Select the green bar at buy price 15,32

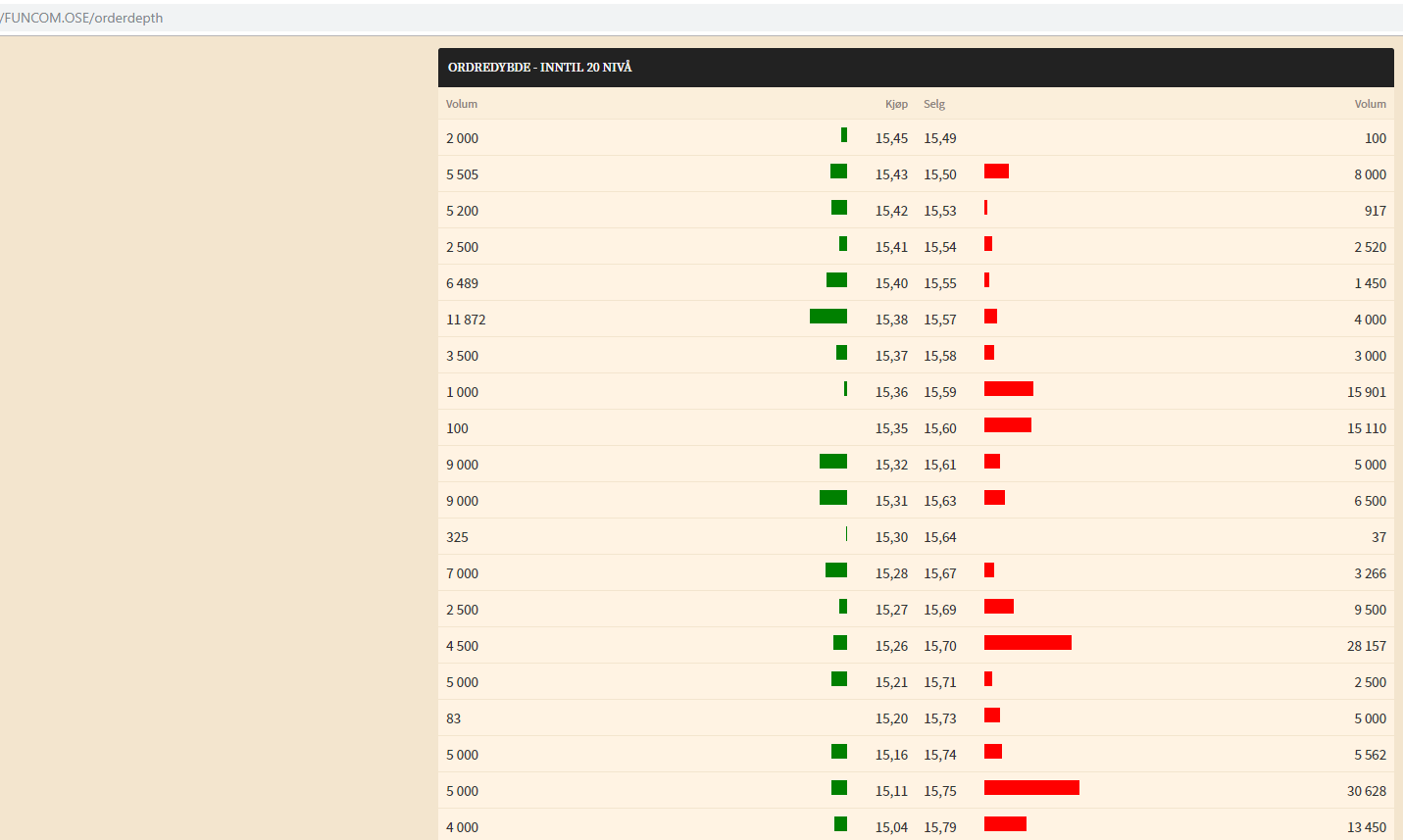833,462
